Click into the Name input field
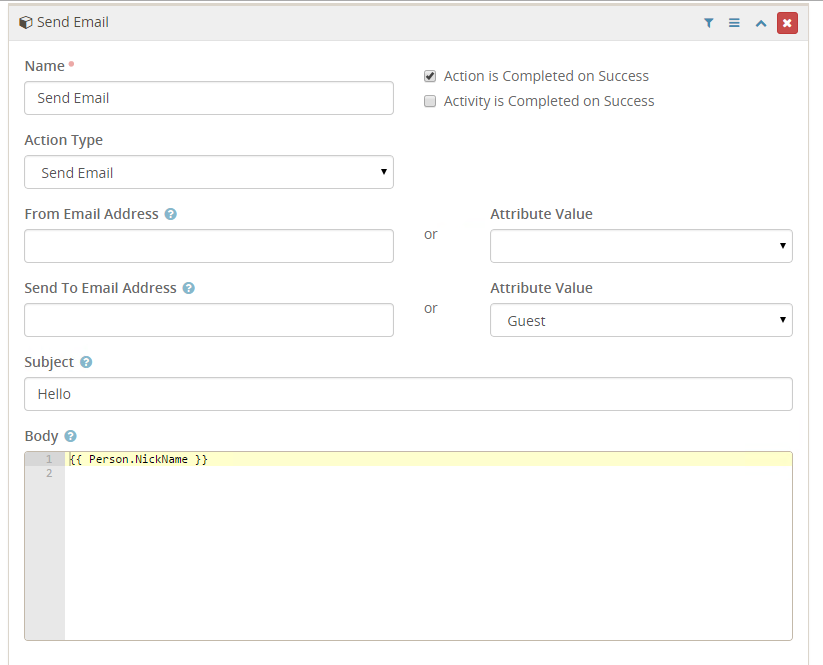This screenshot has width=823, height=665. (208, 98)
